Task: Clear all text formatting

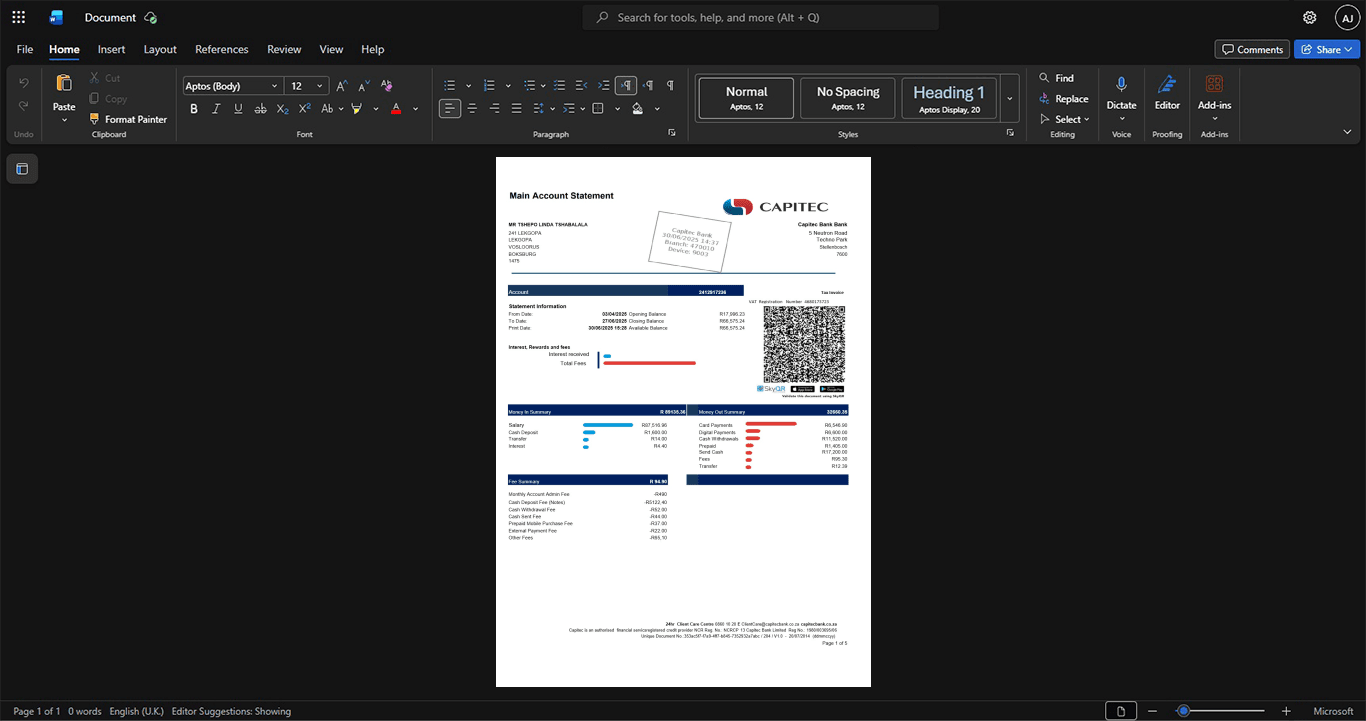Action: (387, 86)
